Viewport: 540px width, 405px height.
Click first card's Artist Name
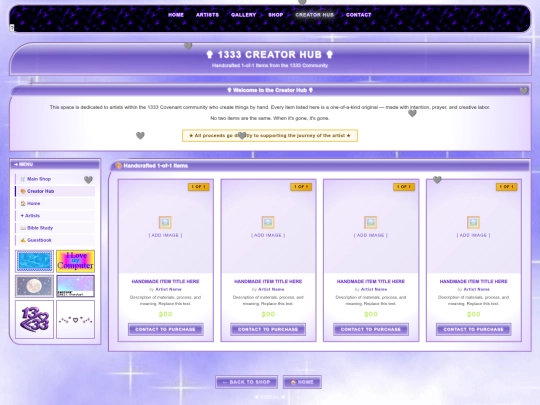pyautogui.click(x=168, y=289)
